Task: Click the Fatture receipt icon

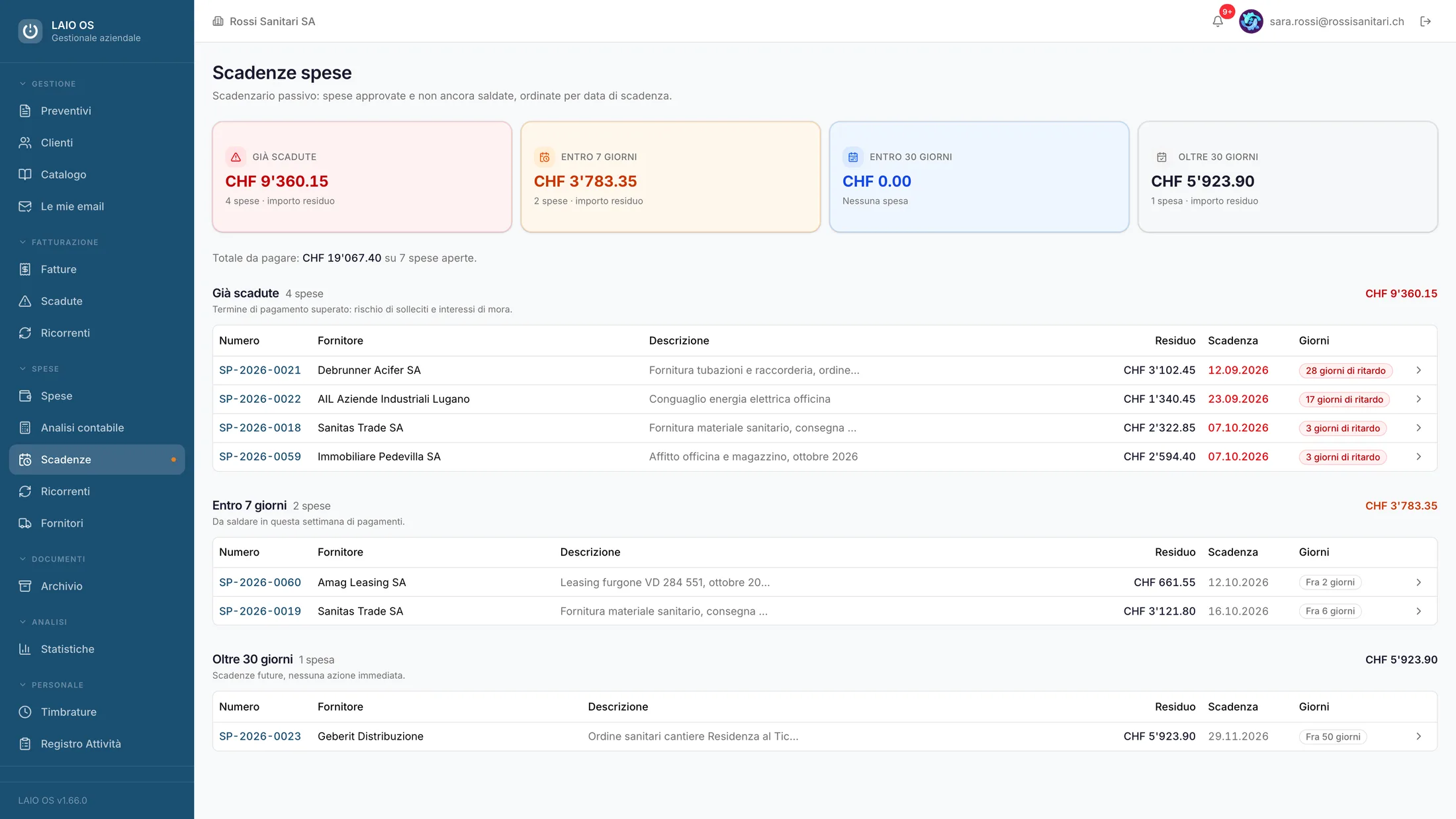Action: tap(25, 269)
